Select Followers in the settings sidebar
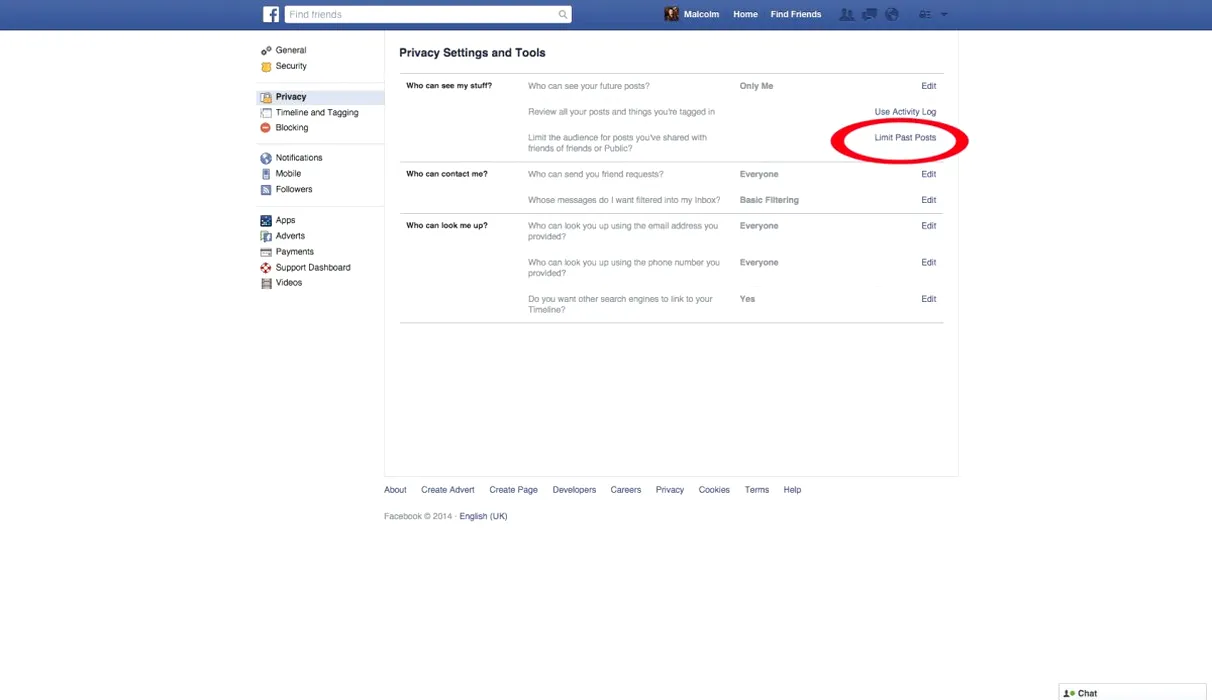The image size is (1212, 700). click(294, 189)
